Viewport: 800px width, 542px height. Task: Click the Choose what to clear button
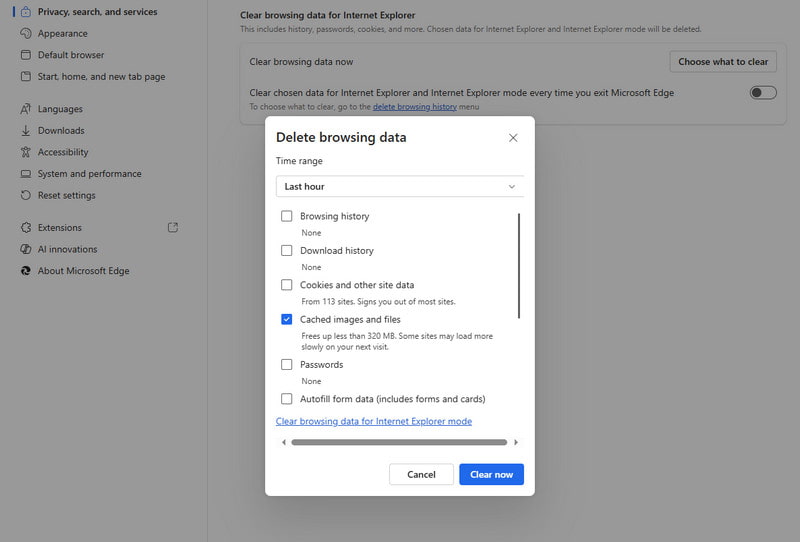point(723,62)
